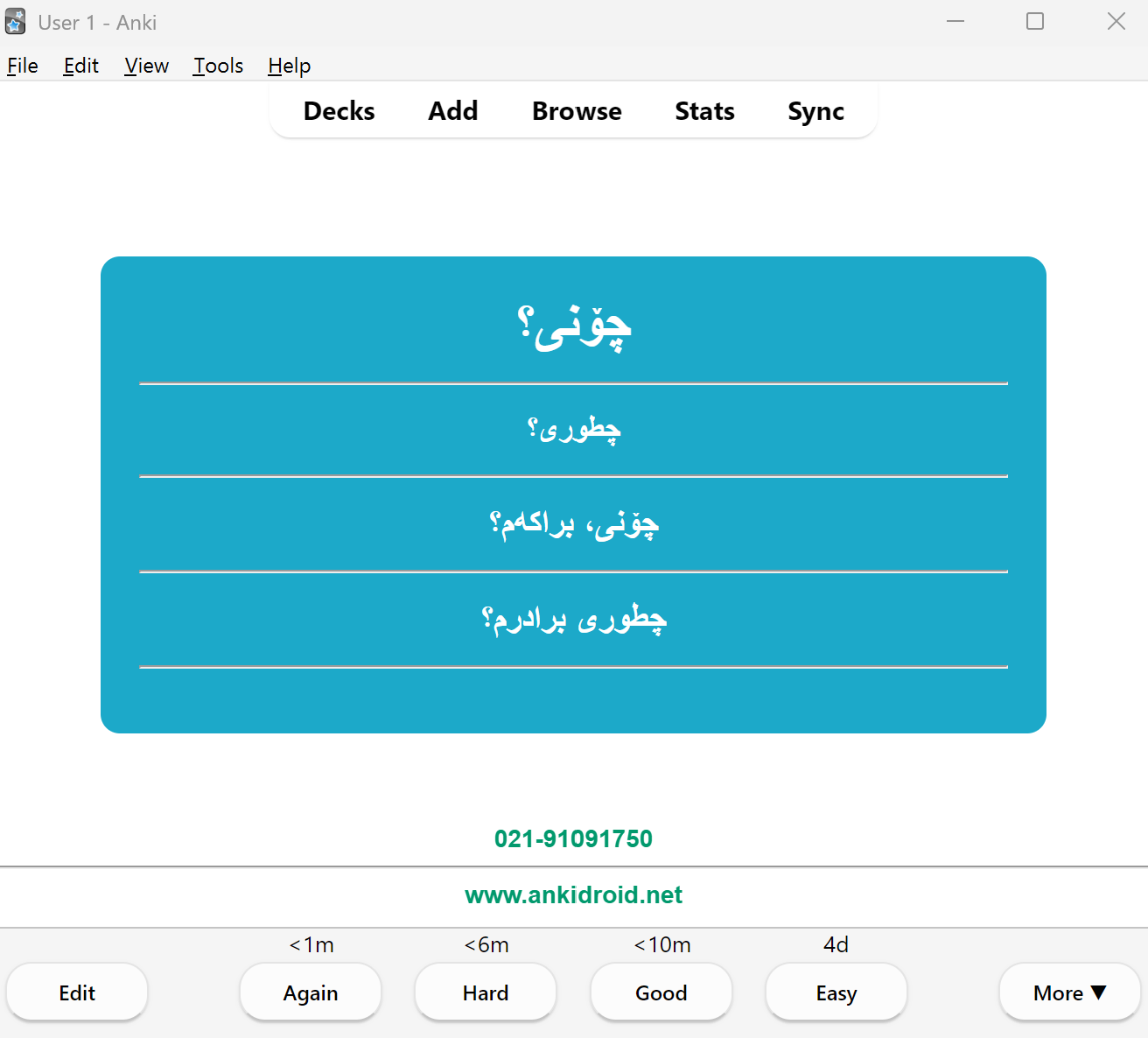Maximize the Anki window

(1035, 21)
